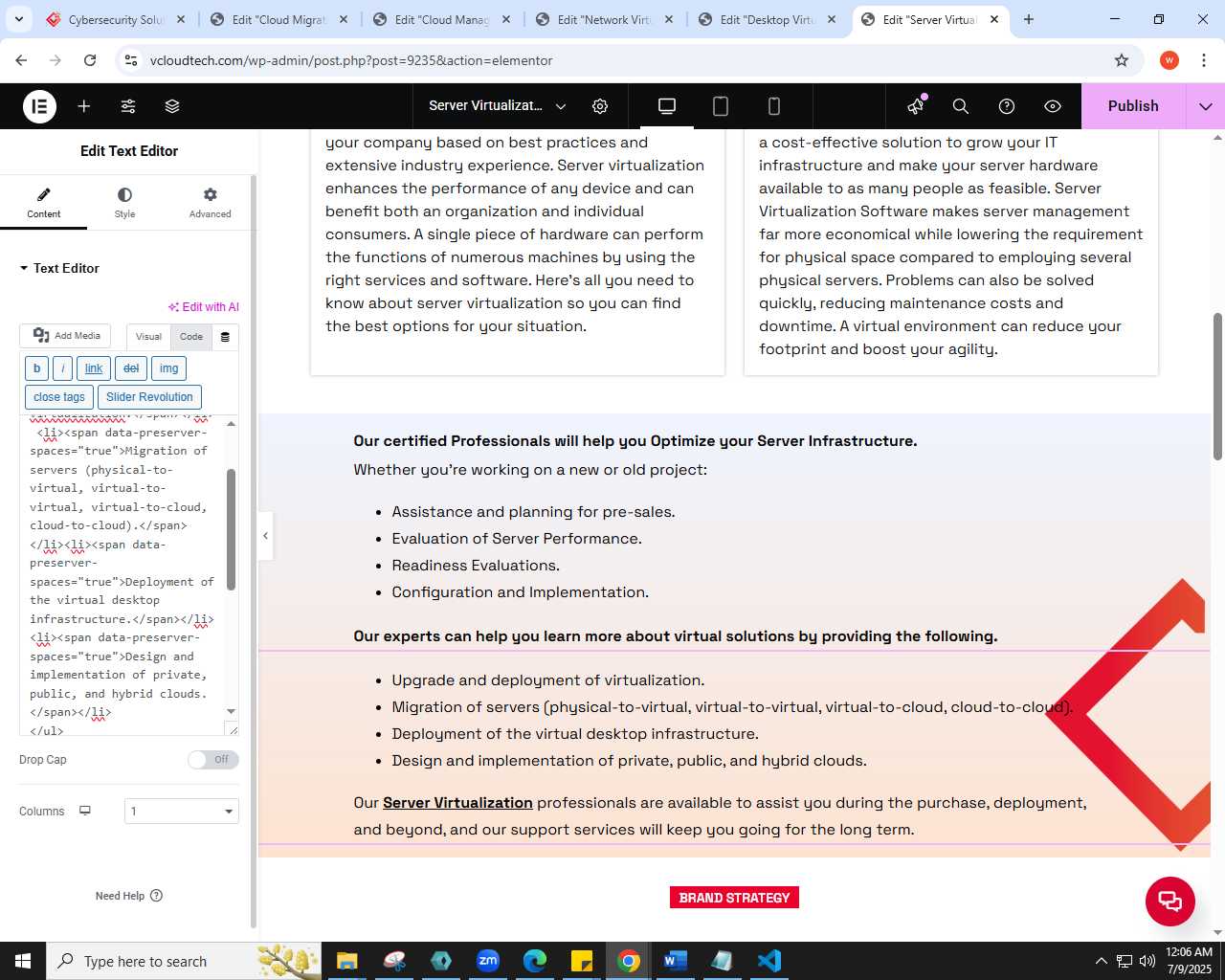Switch to the Style tab
1225x980 pixels.
point(124,202)
